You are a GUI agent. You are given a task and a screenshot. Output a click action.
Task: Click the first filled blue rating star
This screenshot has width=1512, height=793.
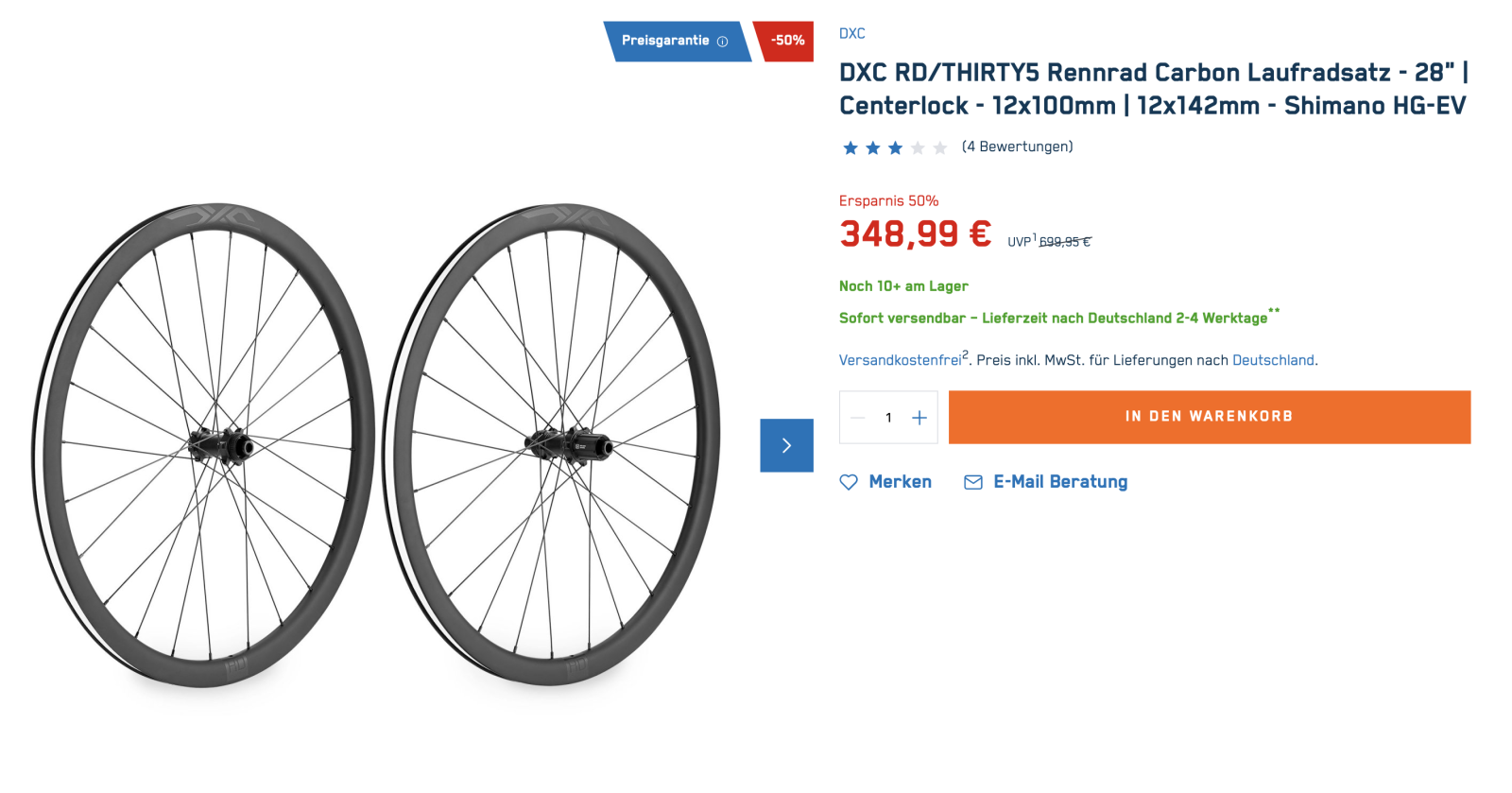(x=850, y=147)
